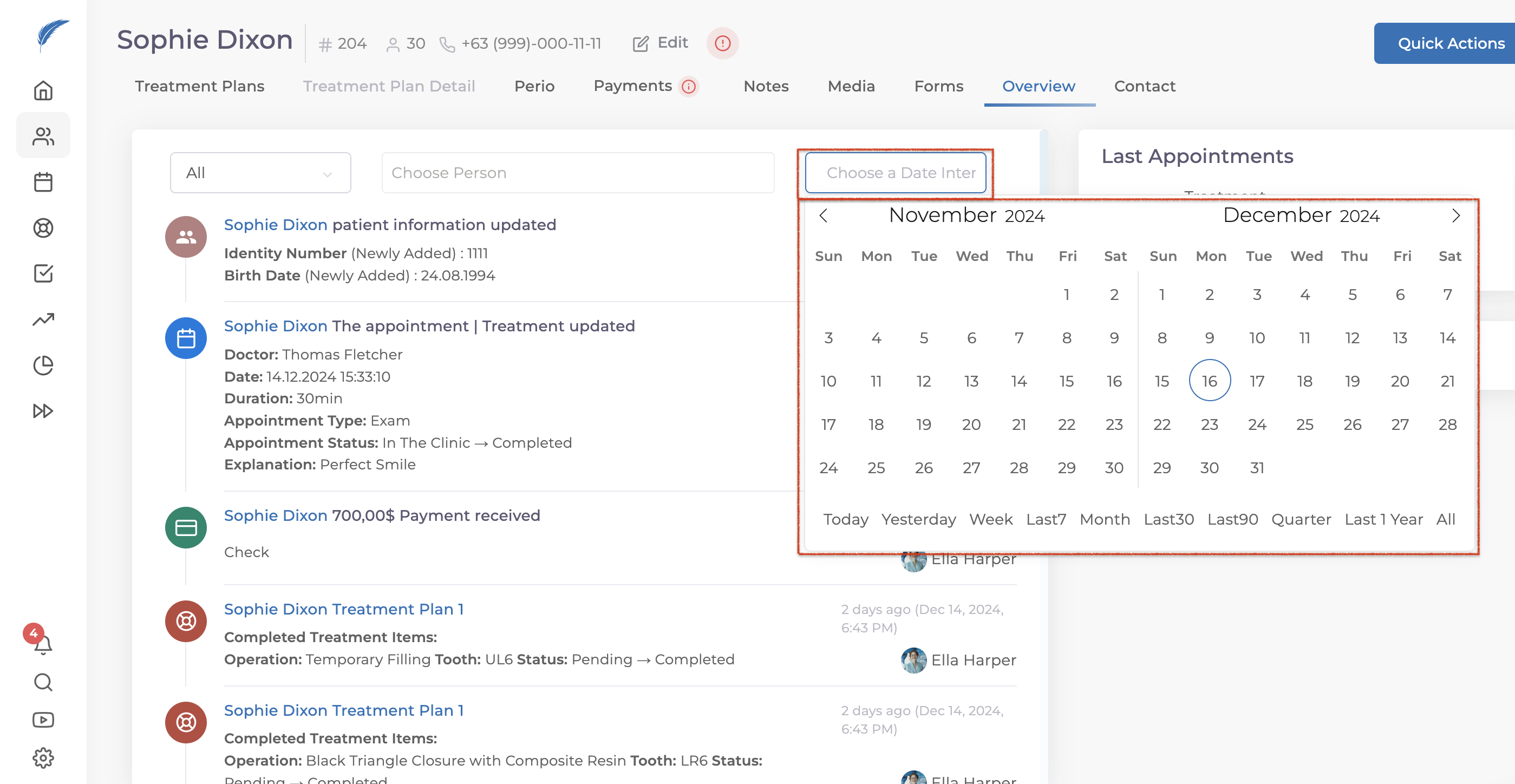The width and height of the screenshot is (1515, 784).
Task: Open the settings gear in sidebar
Action: [43, 757]
